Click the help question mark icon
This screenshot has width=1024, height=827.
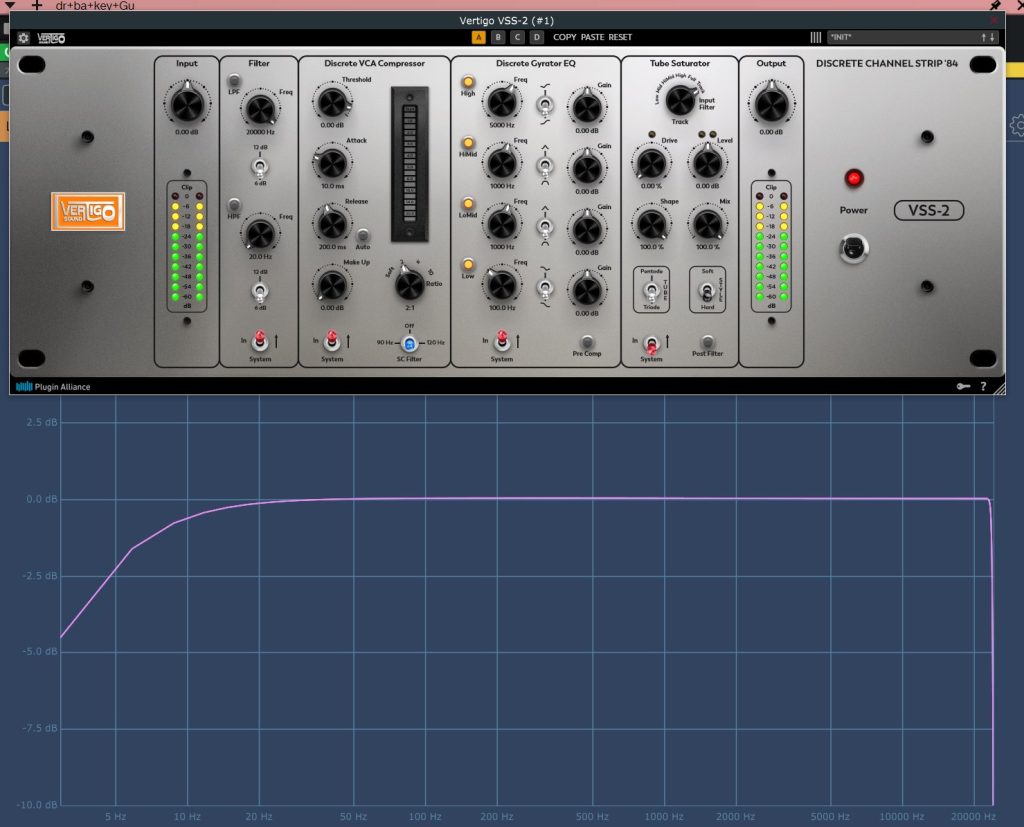coord(983,386)
